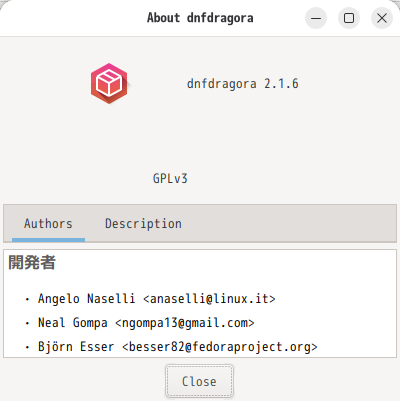The image size is (400, 401).
Task: Click the Close button
Action: point(199,381)
